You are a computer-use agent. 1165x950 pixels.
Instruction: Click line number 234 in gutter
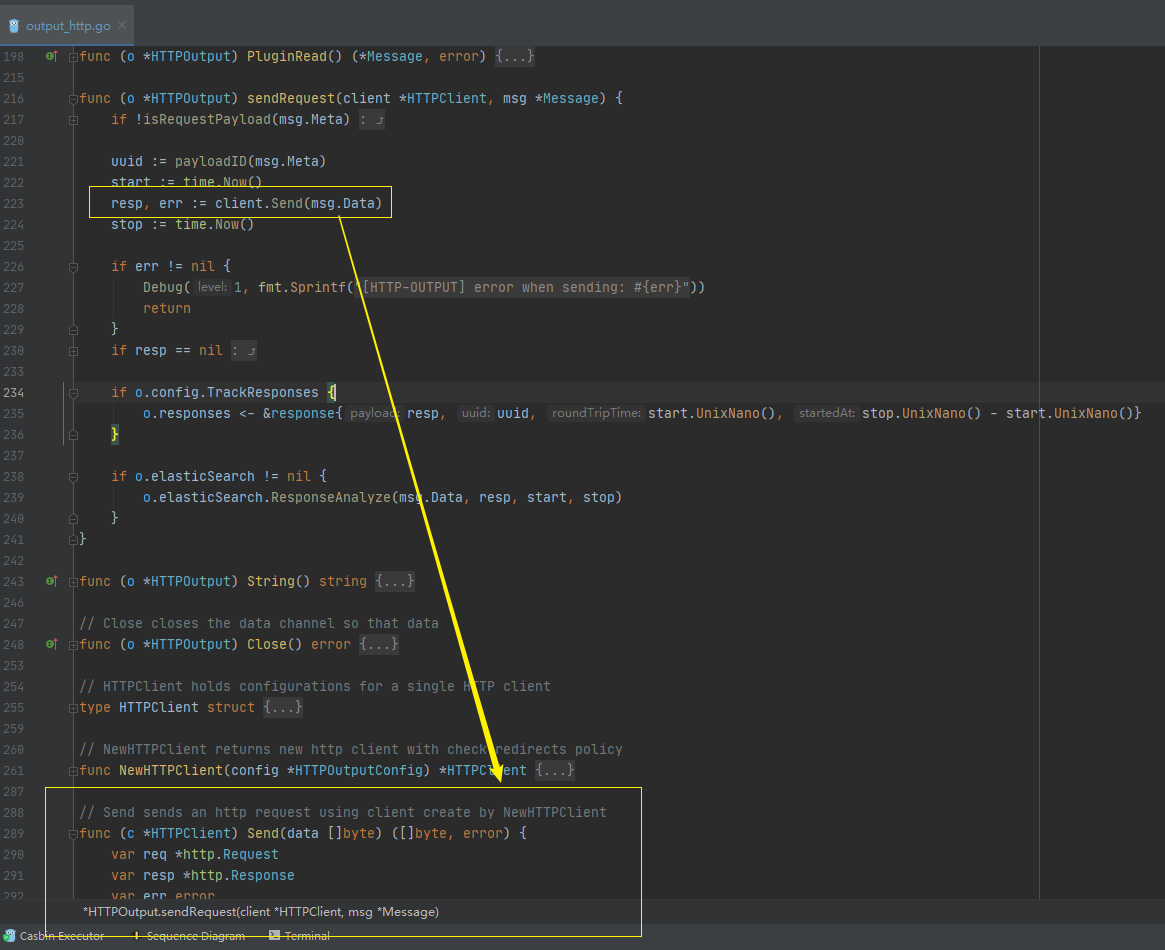coord(13,392)
